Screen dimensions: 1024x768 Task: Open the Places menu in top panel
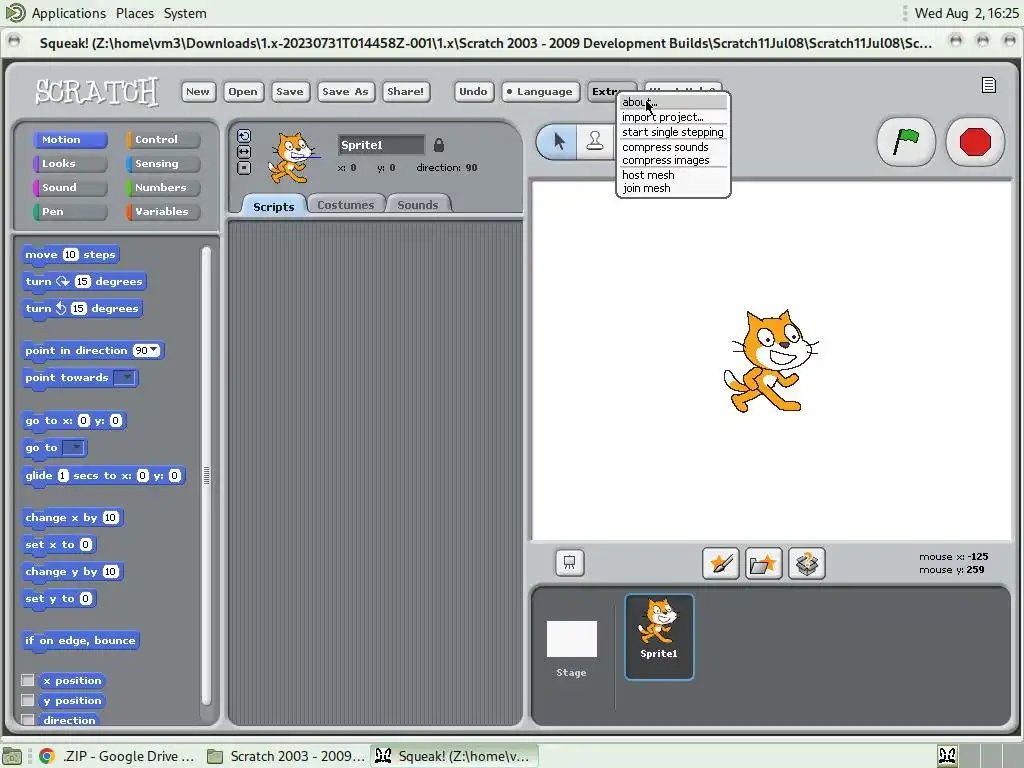[x=135, y=13]
